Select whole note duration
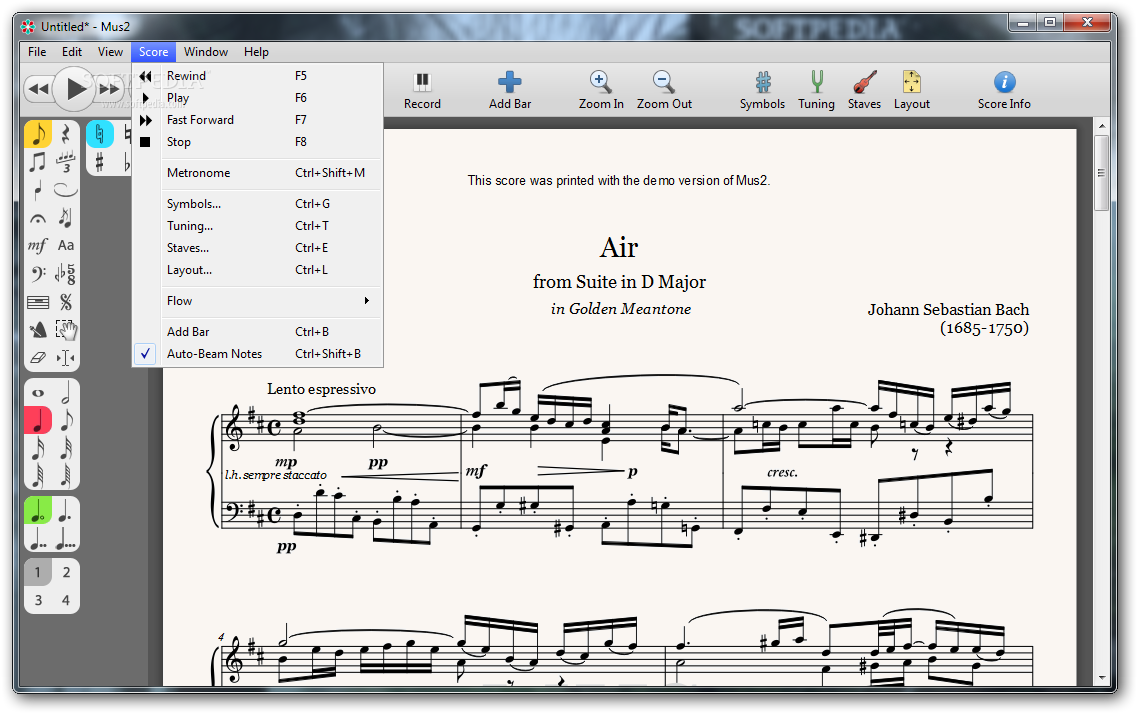1138x714 pixels. click(x=38, y=393)
